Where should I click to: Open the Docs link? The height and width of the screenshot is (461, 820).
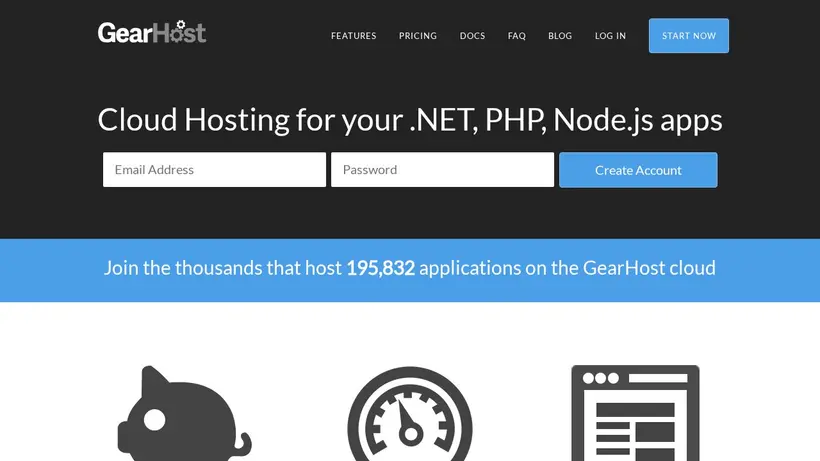pos(472,36)
